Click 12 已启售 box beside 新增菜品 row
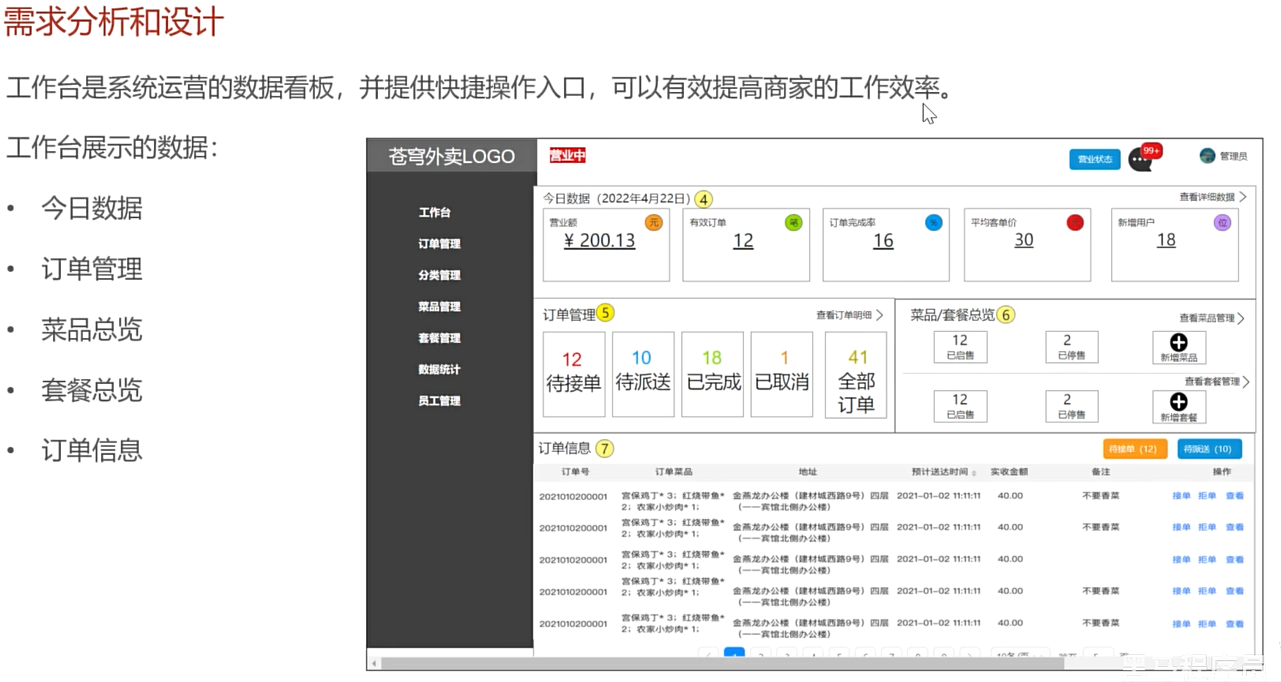 pyautogui.click(x=960, y=347)
